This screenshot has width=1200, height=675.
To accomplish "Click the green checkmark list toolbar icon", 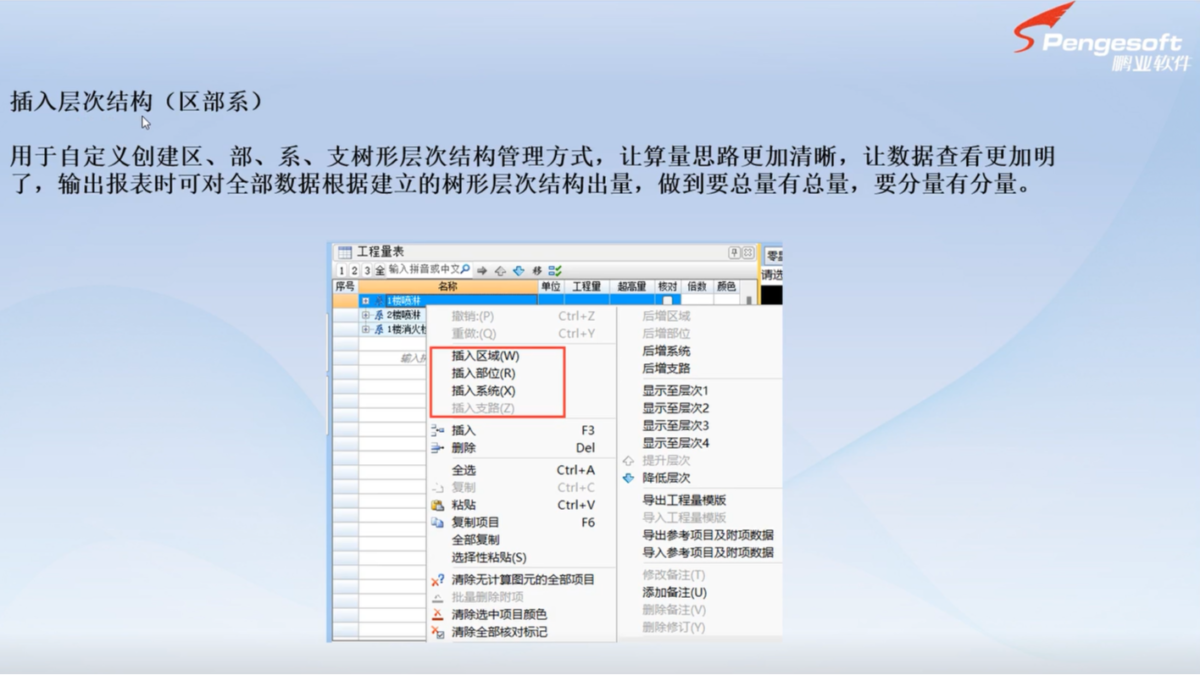I will click(x=555, y=271).
